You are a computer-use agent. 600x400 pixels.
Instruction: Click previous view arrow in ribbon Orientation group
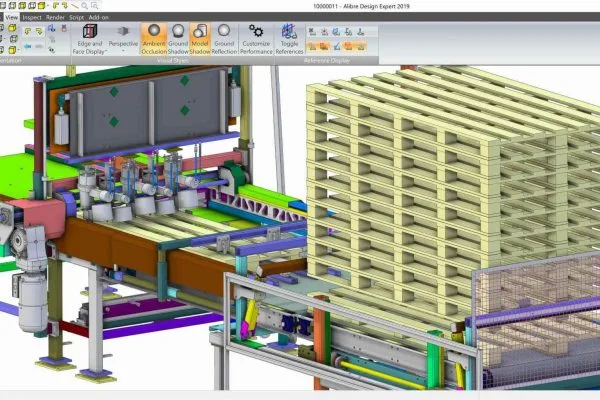tap(28, 32)
